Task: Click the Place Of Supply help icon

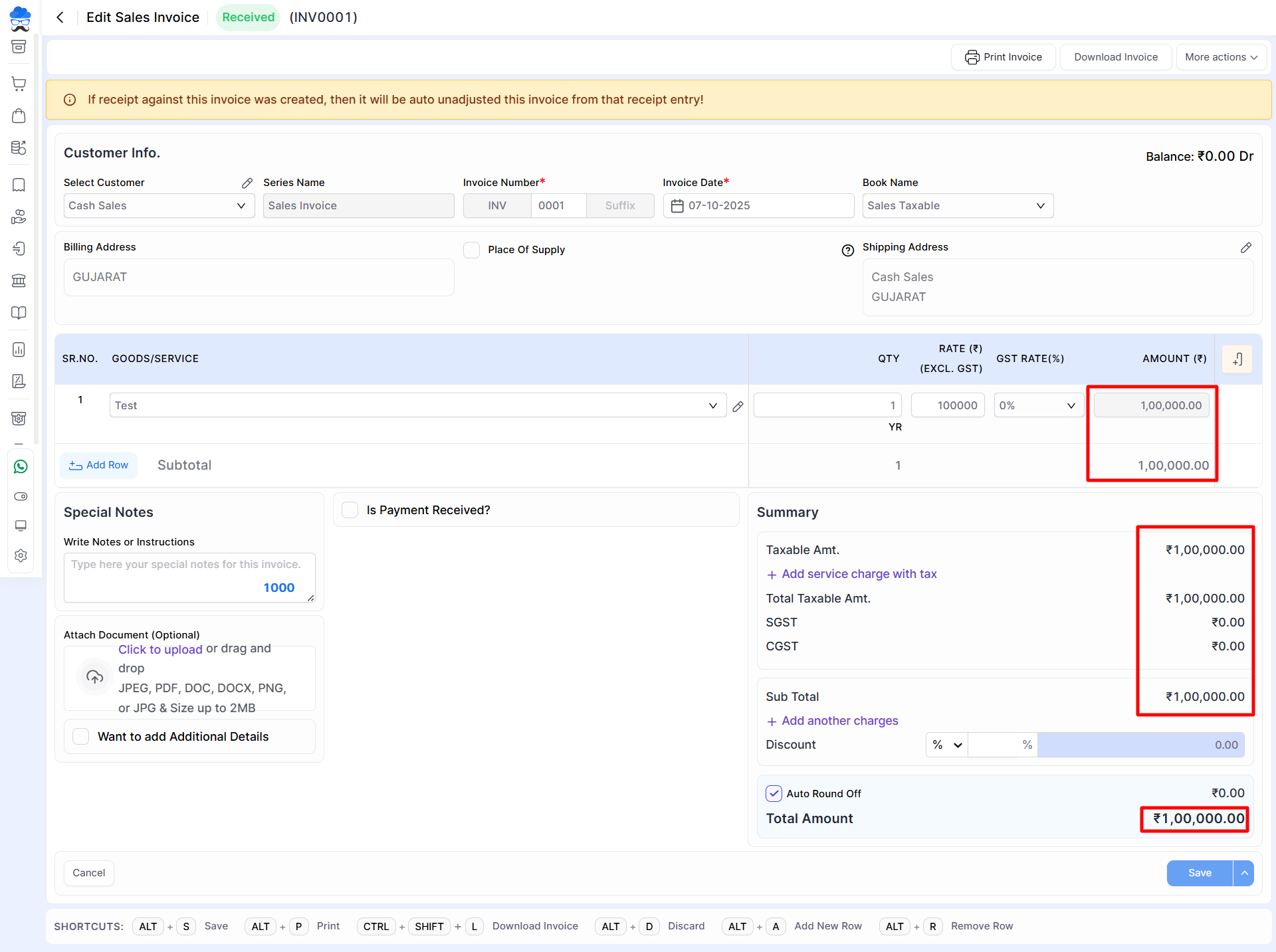Action: [847, 250]
